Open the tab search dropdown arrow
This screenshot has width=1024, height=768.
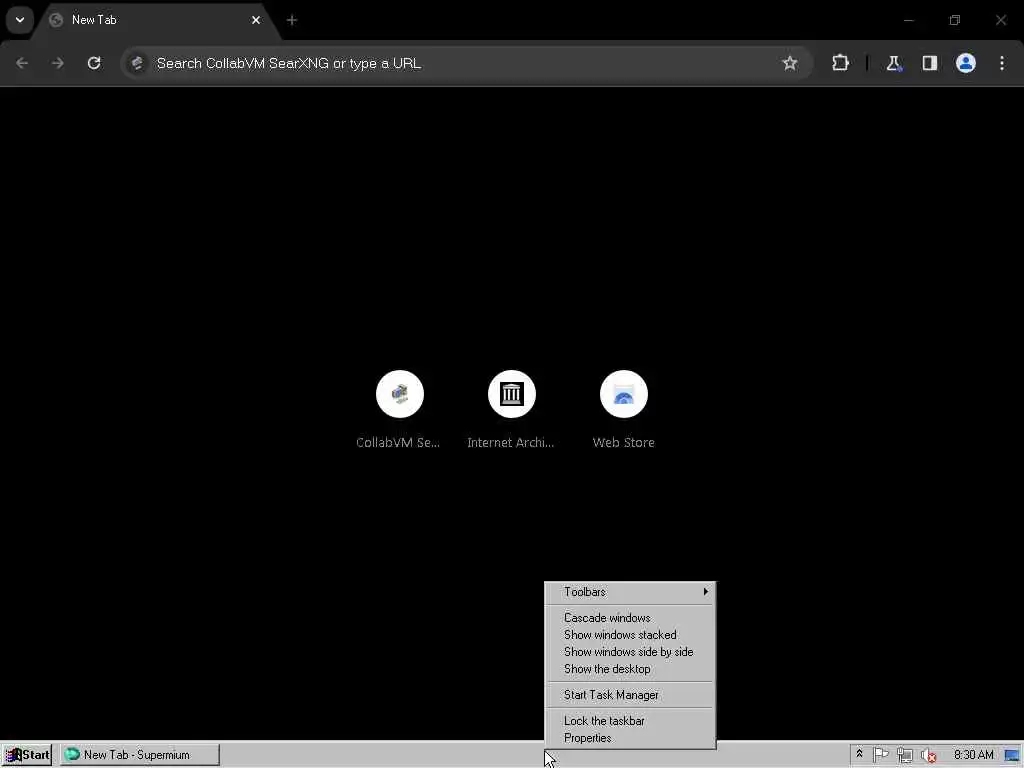click(20, 20)
